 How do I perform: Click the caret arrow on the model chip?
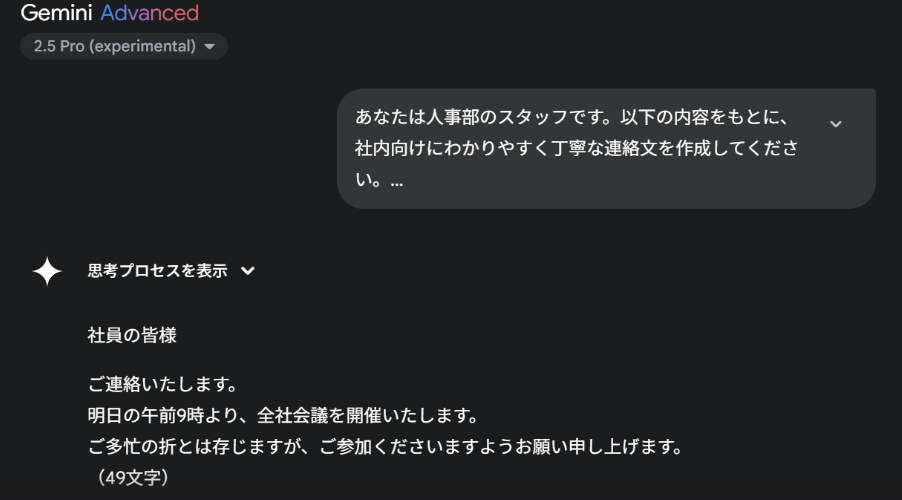click(209, 47)
